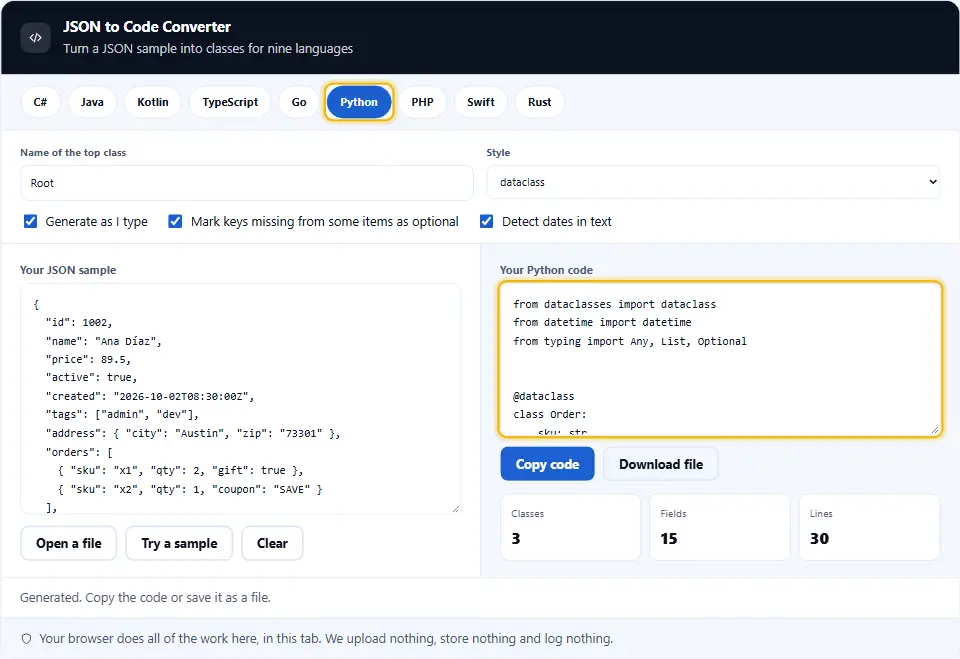Choose the Rust language tab
This screenshot has width=960, height=659.
[x=539, y=102]
